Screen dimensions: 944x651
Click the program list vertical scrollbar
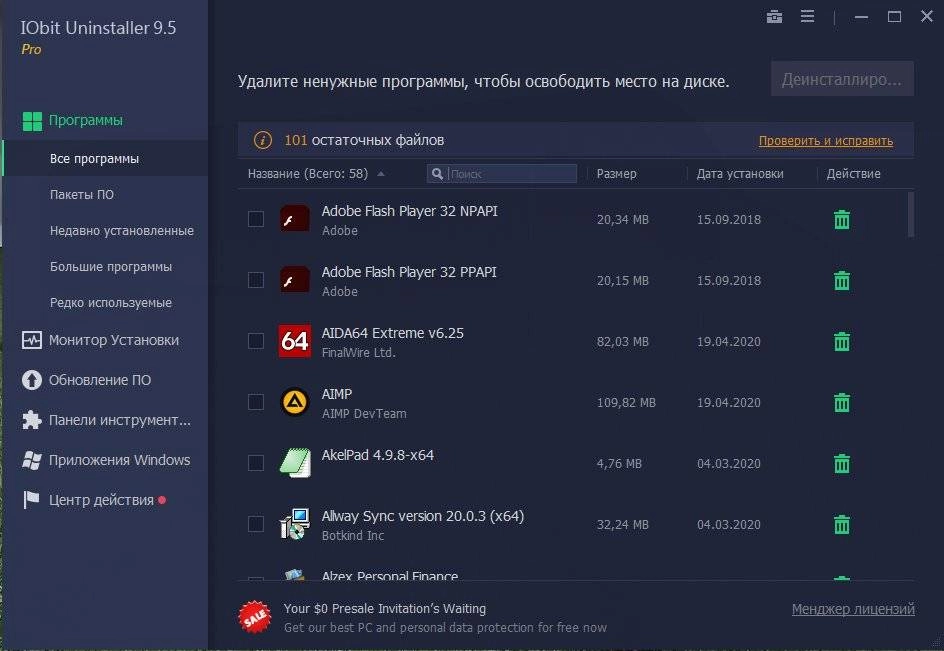(x=911, y=214)
